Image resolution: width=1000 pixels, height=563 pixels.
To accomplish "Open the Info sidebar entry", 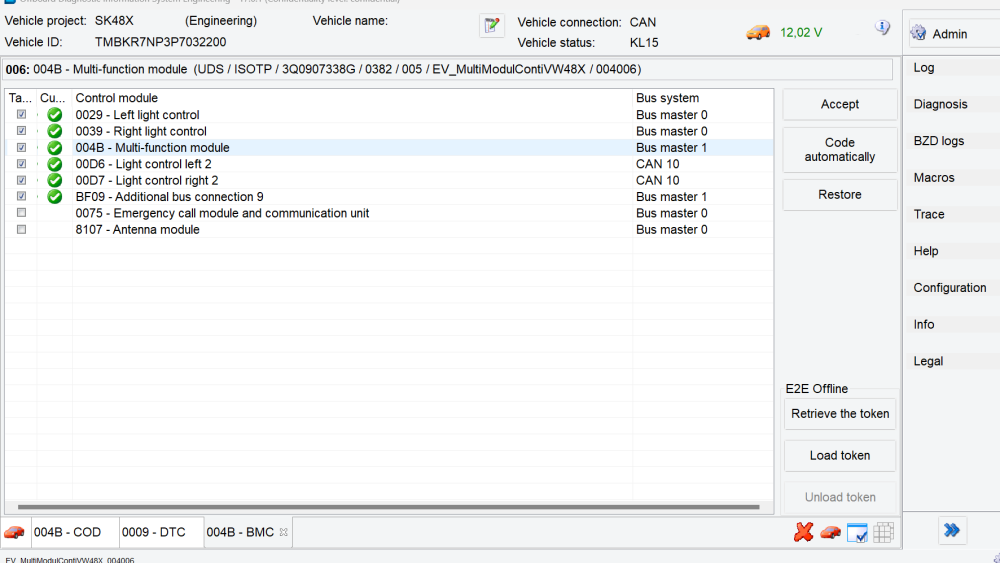I will 923,325.
